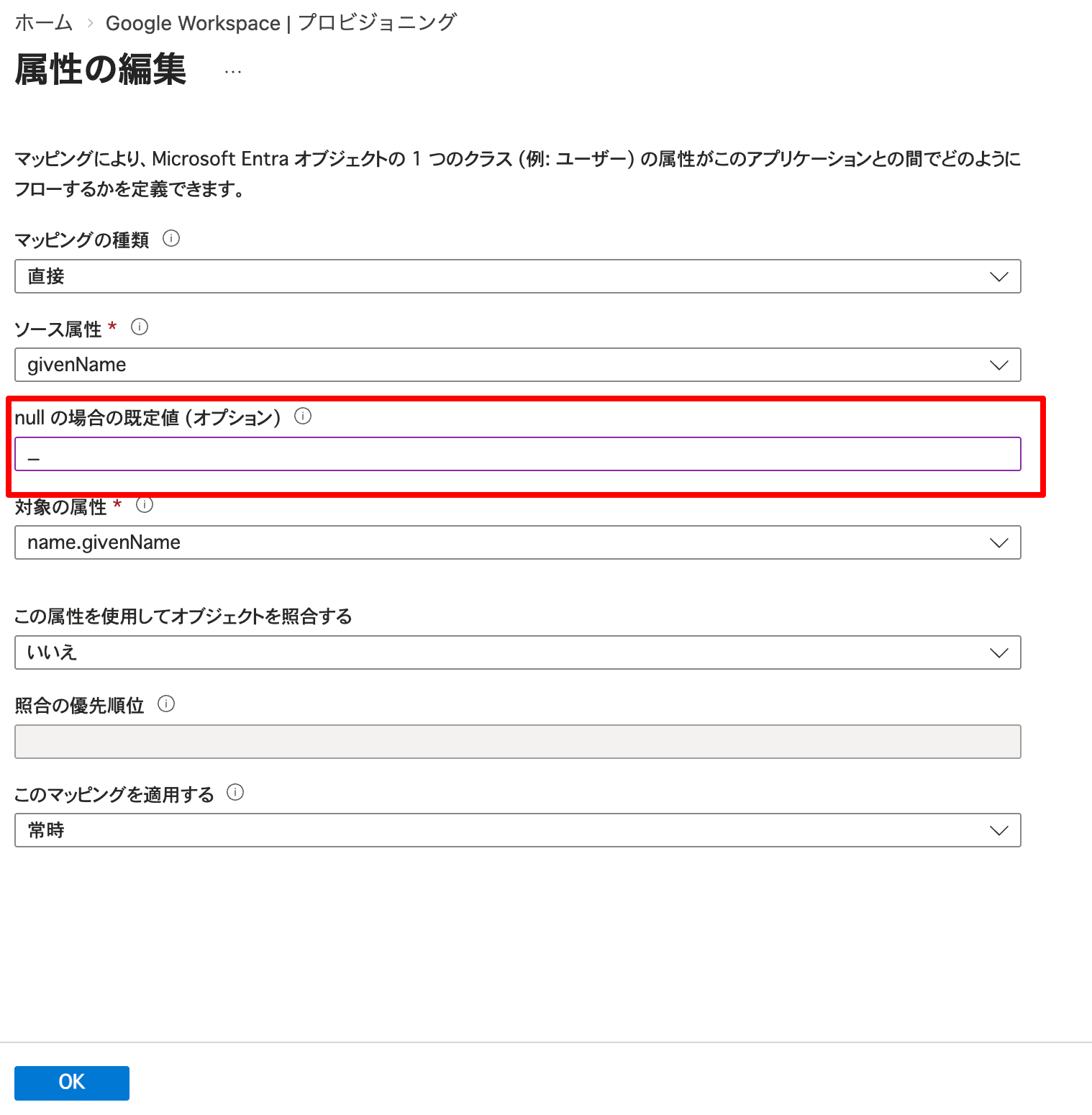Open Google Workspace | プロビジョニング breadcrumb
Screen dimensions: 1092x1115
click(281, 22)
